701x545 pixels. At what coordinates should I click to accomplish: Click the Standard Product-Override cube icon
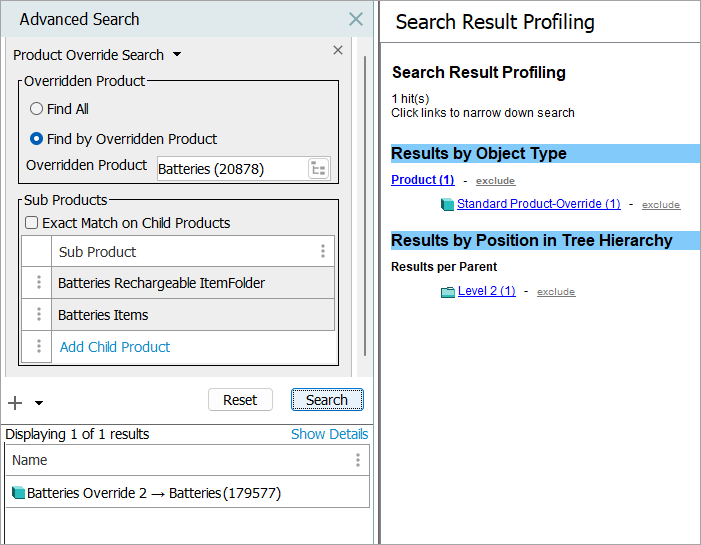click(447, 205)
